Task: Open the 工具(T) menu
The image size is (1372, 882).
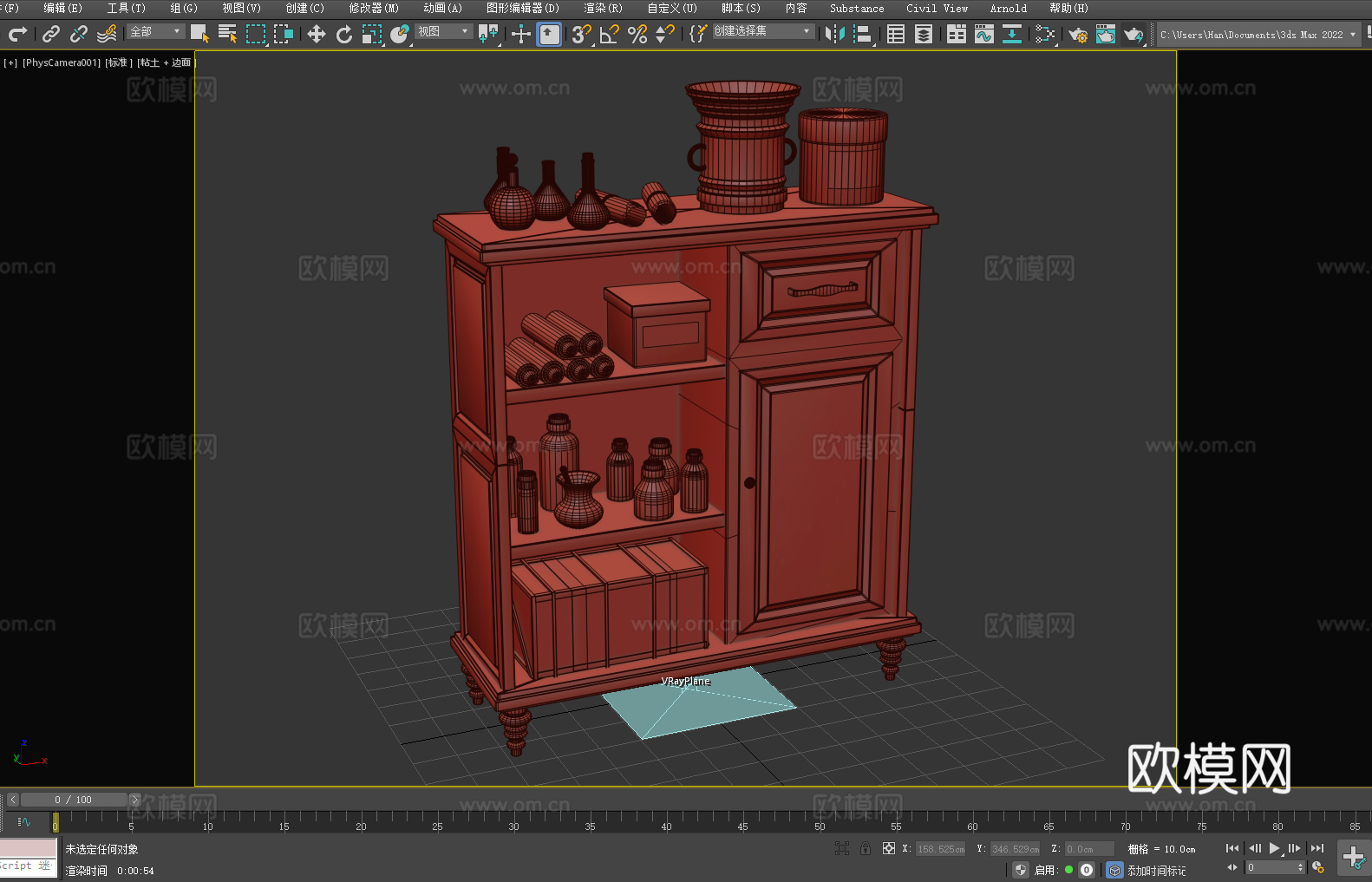Action: click(x=127, y=8)
